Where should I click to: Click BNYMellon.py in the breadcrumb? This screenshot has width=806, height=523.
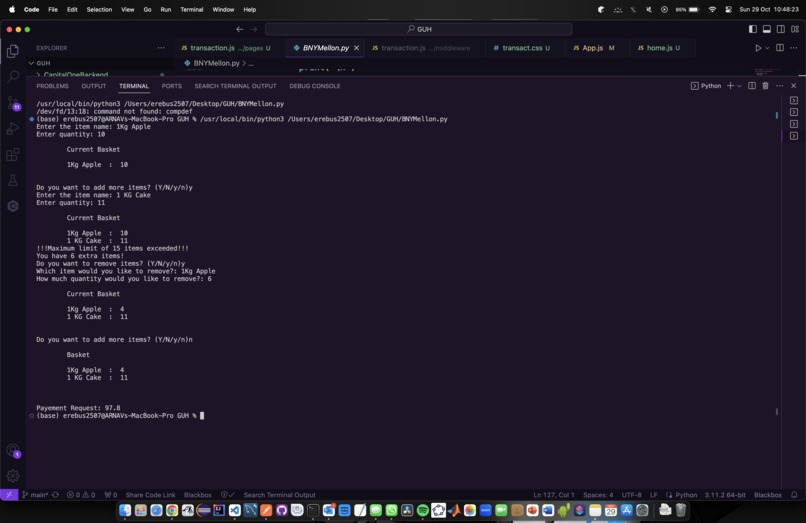(216, 63)
